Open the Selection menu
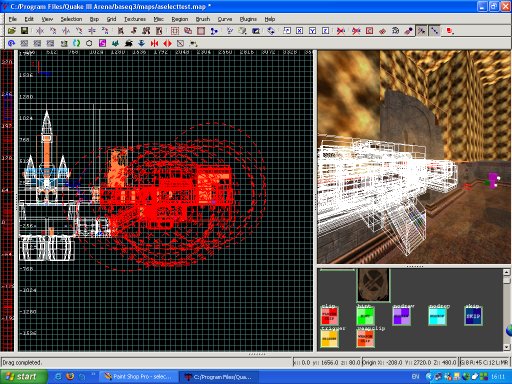The height and width of the screenshot is (384, 512). (71, 19)
